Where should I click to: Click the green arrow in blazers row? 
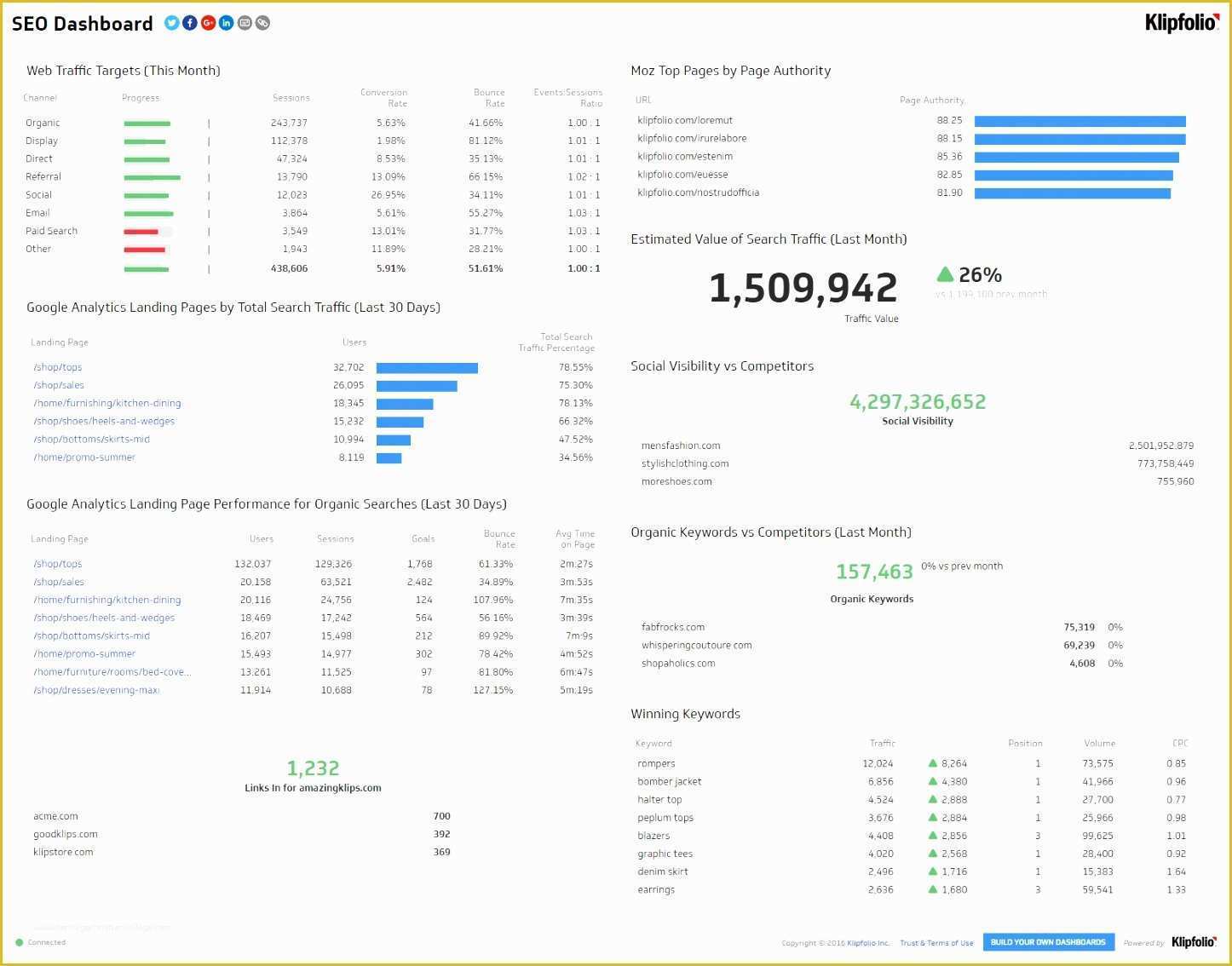(933, 836)
